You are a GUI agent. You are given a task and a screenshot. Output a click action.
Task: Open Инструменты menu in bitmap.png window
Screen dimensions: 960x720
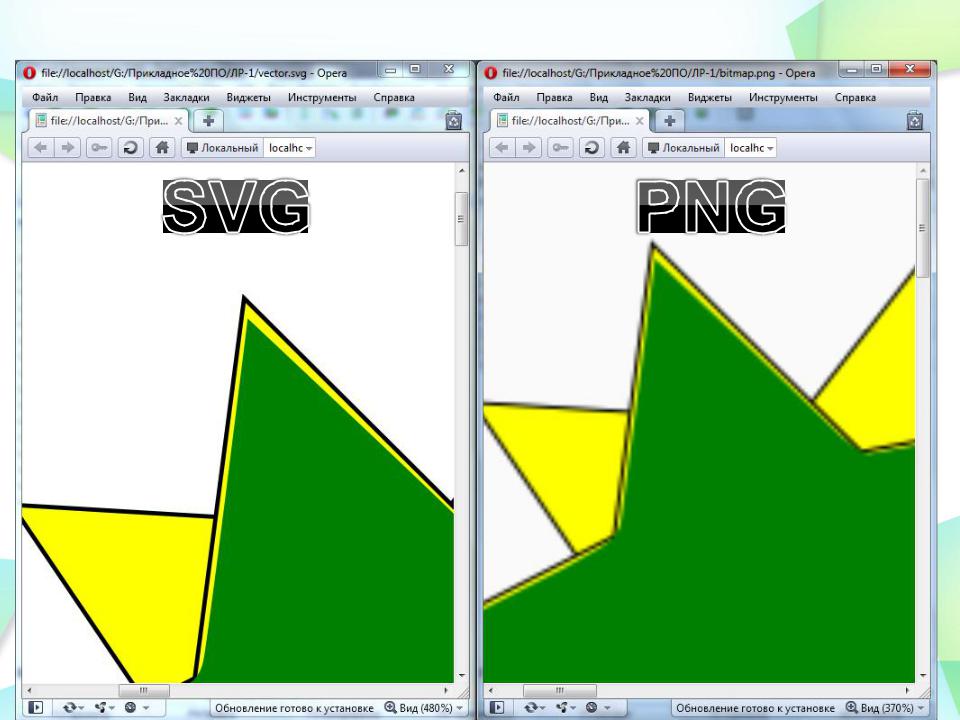tap(783, 97)
